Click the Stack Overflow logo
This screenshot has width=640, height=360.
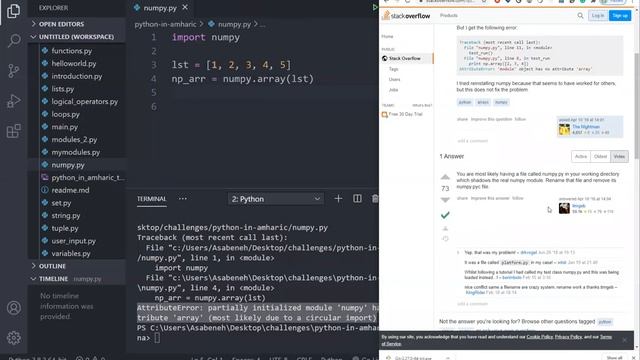click(x=406, y=16)
